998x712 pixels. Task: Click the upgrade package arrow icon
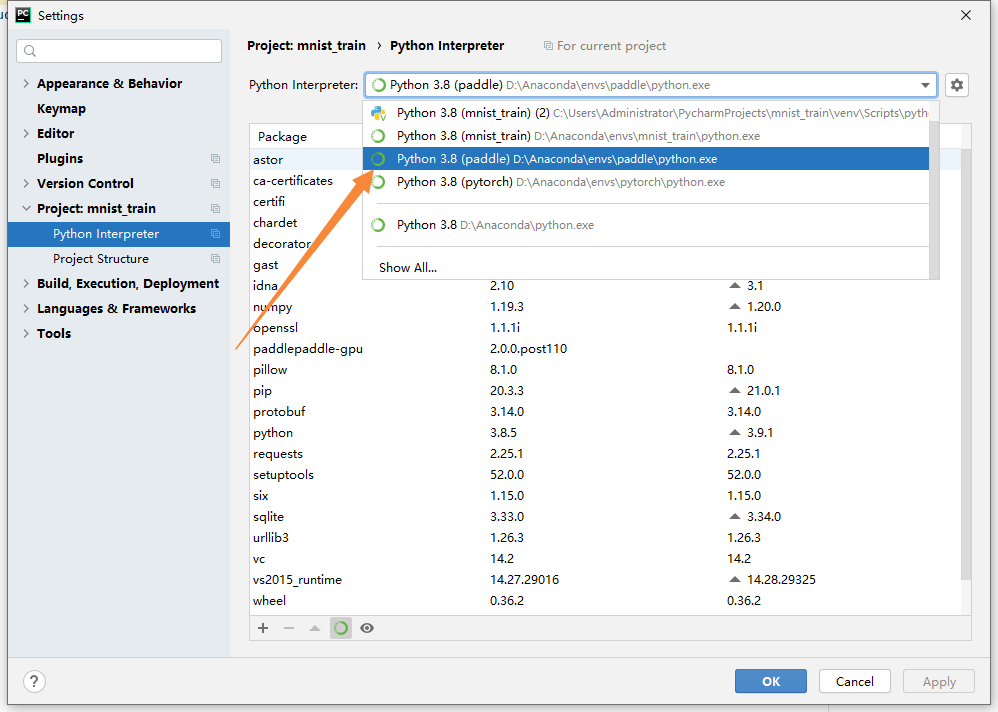point(314,628)
